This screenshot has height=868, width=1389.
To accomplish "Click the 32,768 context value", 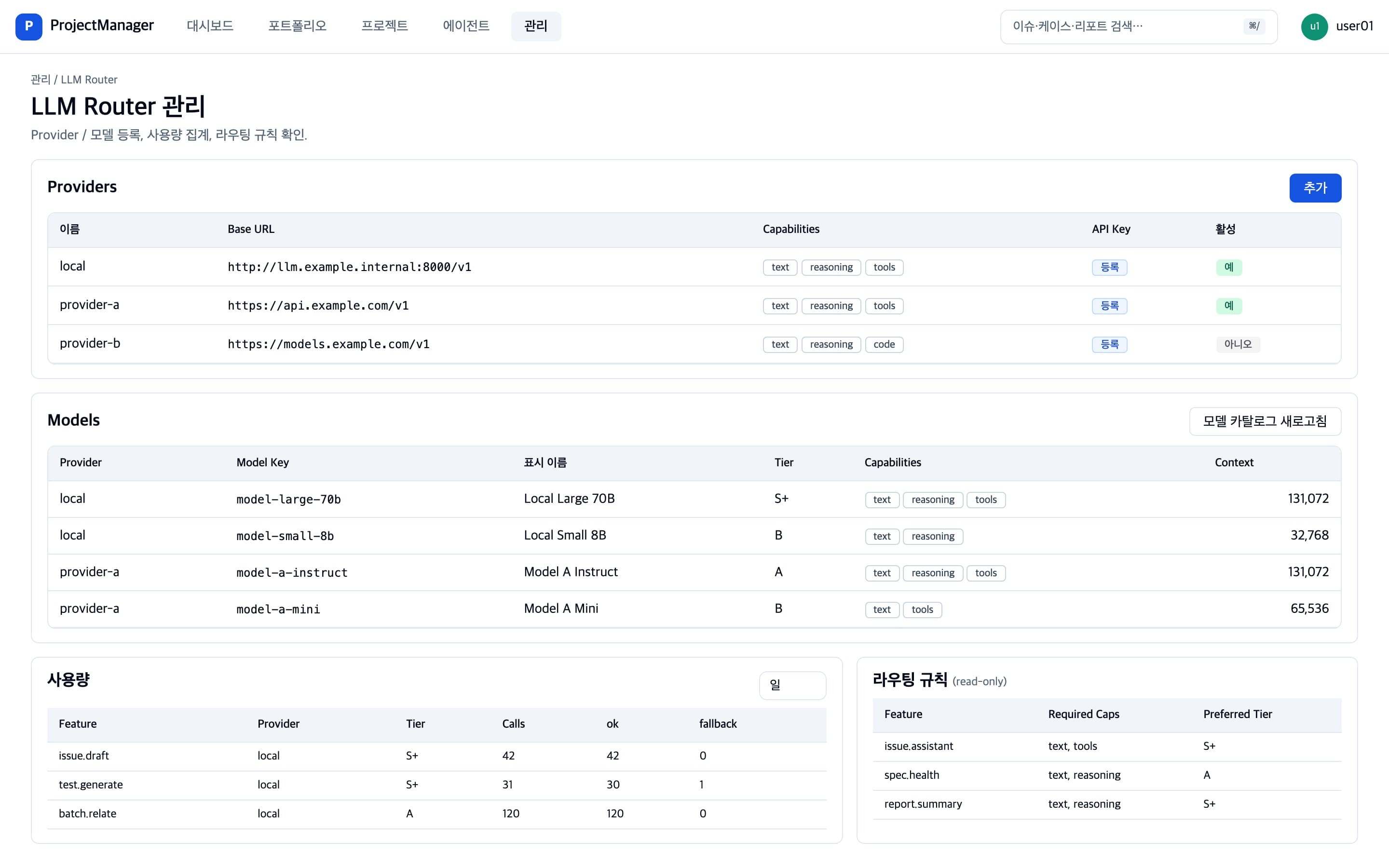I will [x=1309, y=535].
